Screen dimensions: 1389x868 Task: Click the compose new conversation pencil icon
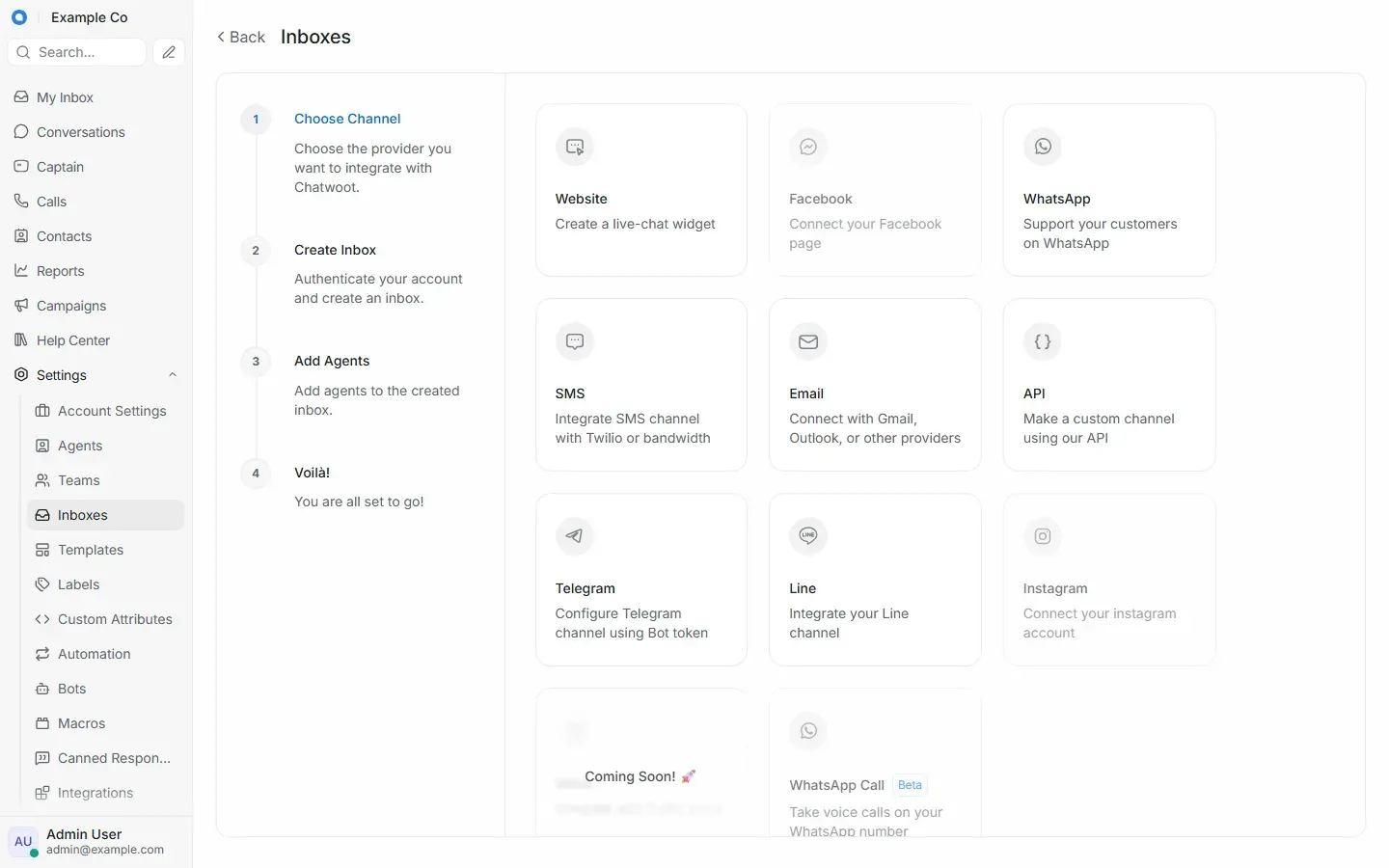pos(169,52)
